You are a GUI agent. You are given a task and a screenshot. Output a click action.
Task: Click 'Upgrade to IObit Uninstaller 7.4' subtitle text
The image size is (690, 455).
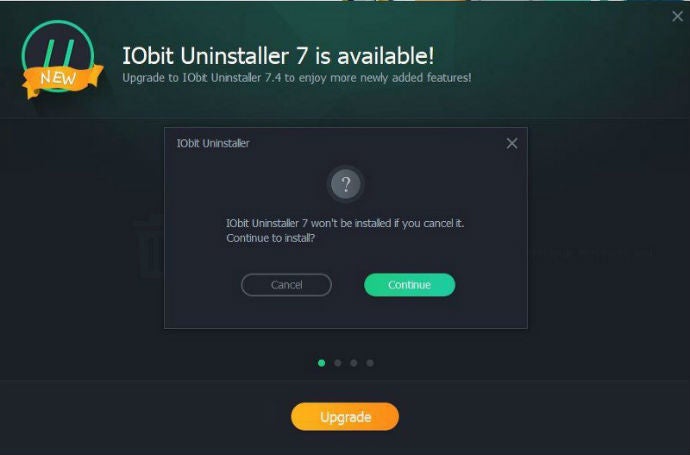[x=202, y=78]
